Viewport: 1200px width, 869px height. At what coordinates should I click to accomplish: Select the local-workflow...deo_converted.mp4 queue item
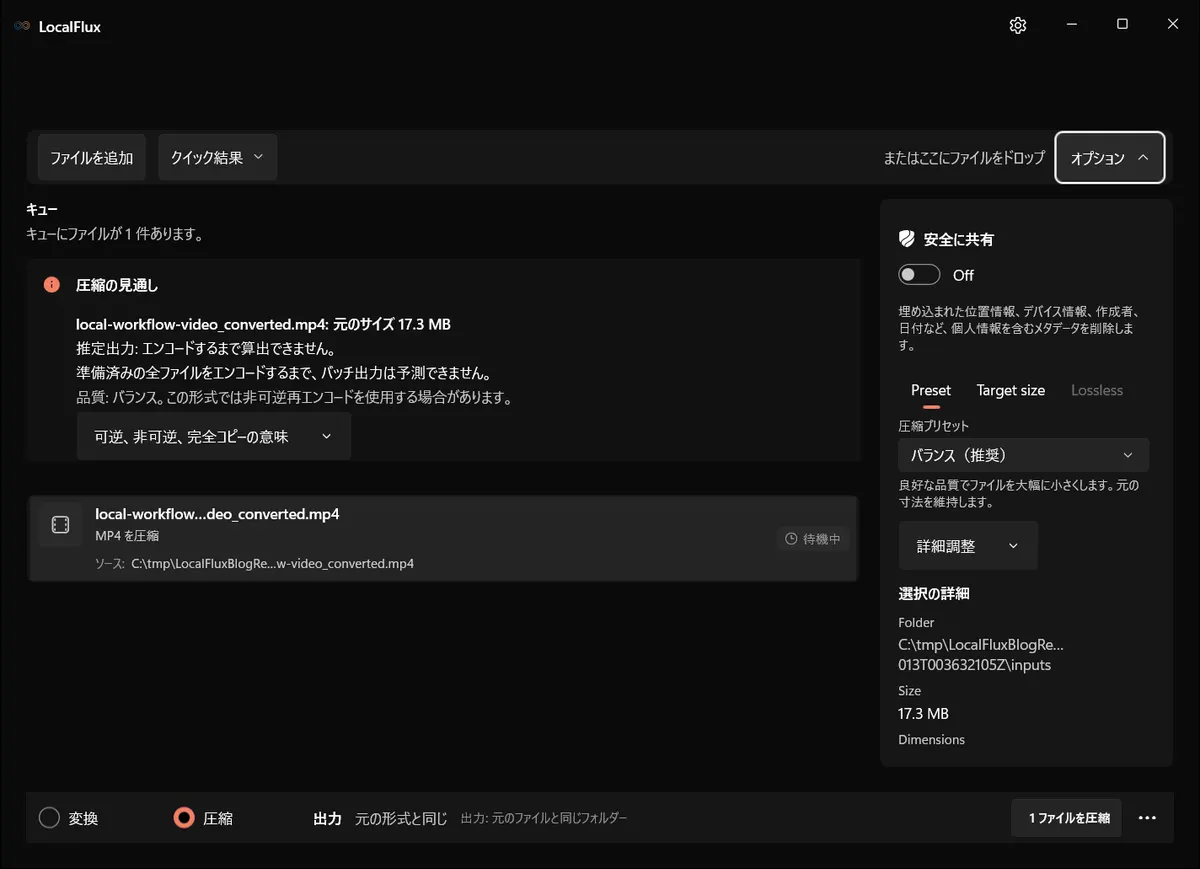click(443, 538)
